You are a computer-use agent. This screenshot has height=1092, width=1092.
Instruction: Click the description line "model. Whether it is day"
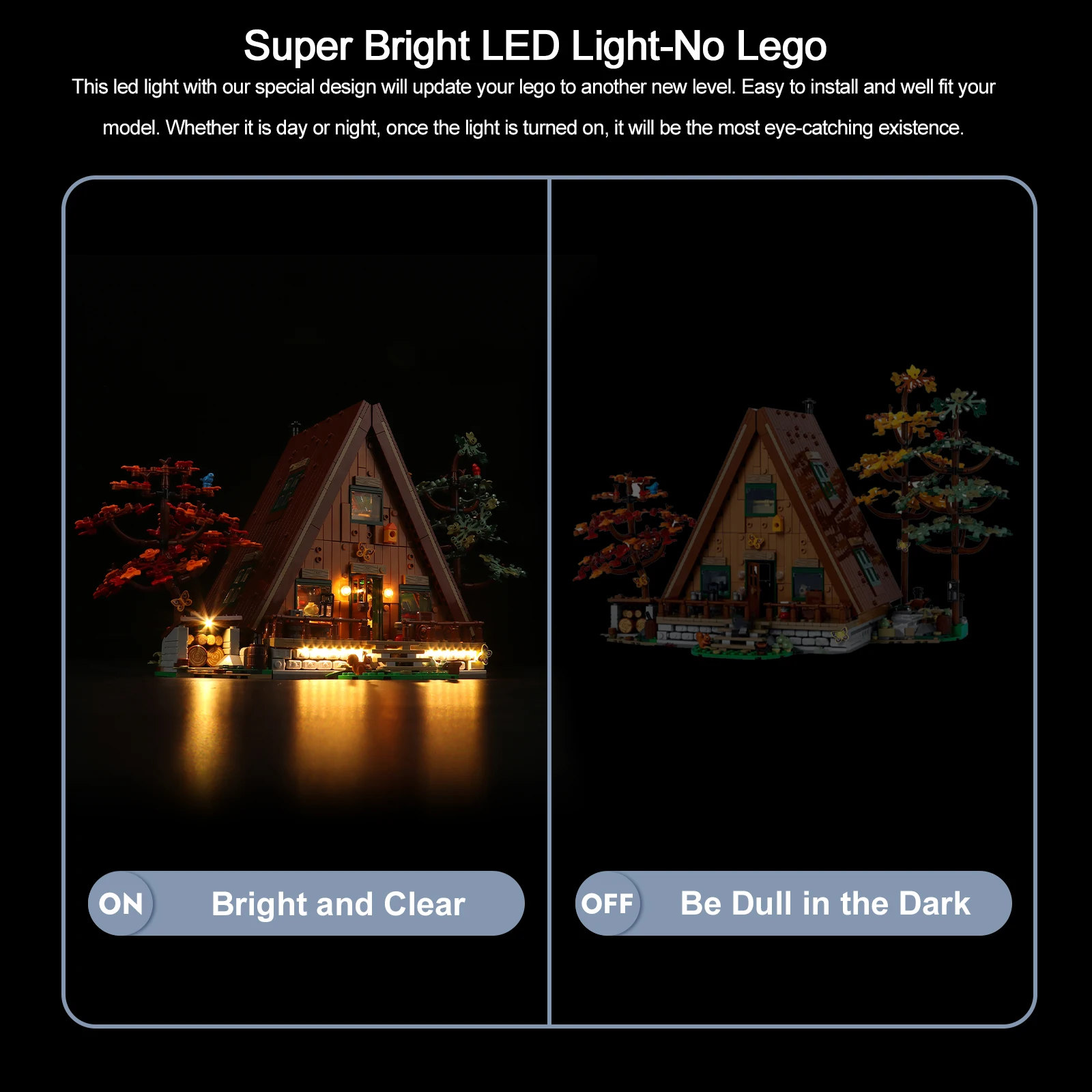(x=533, y=128)
